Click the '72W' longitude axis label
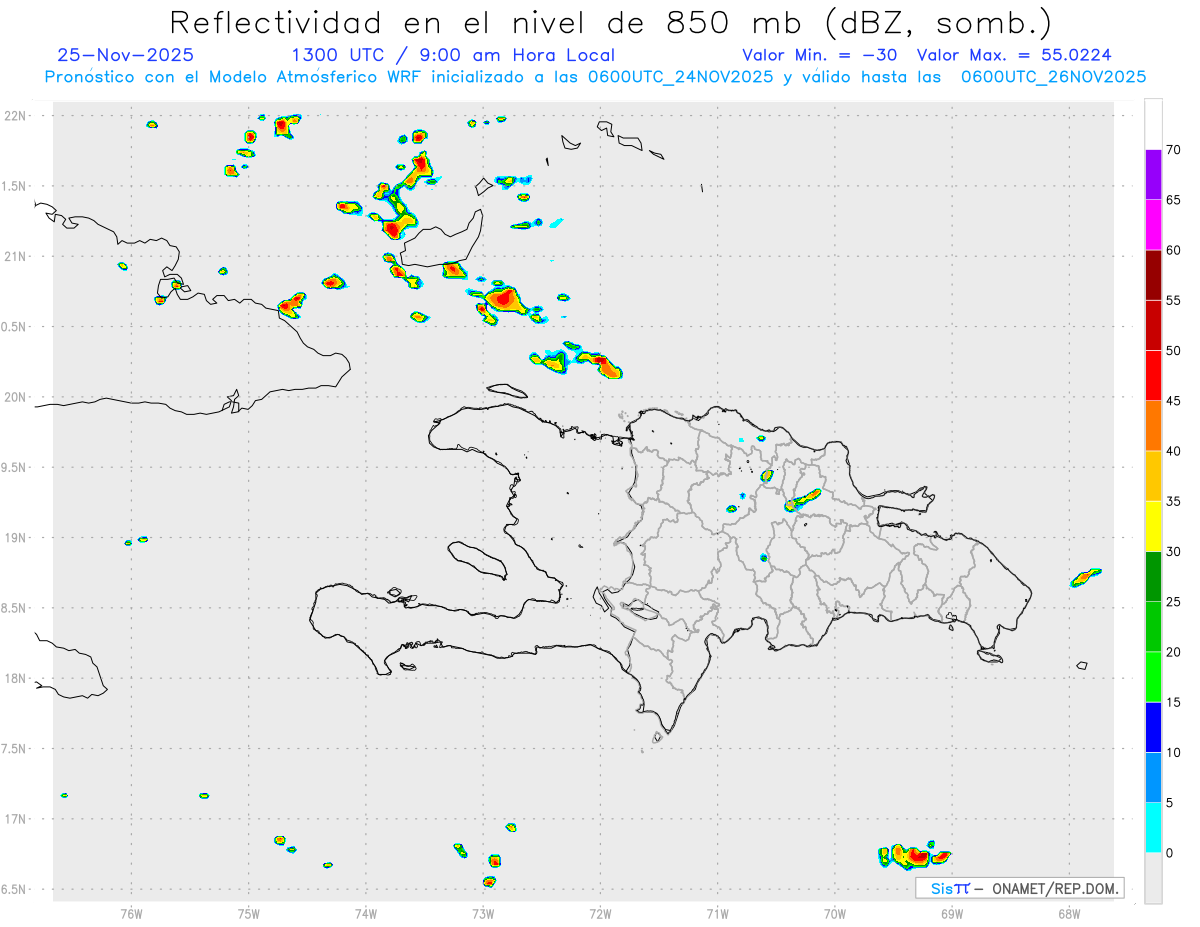This screenshot has height=927, width=1200. 600,913
